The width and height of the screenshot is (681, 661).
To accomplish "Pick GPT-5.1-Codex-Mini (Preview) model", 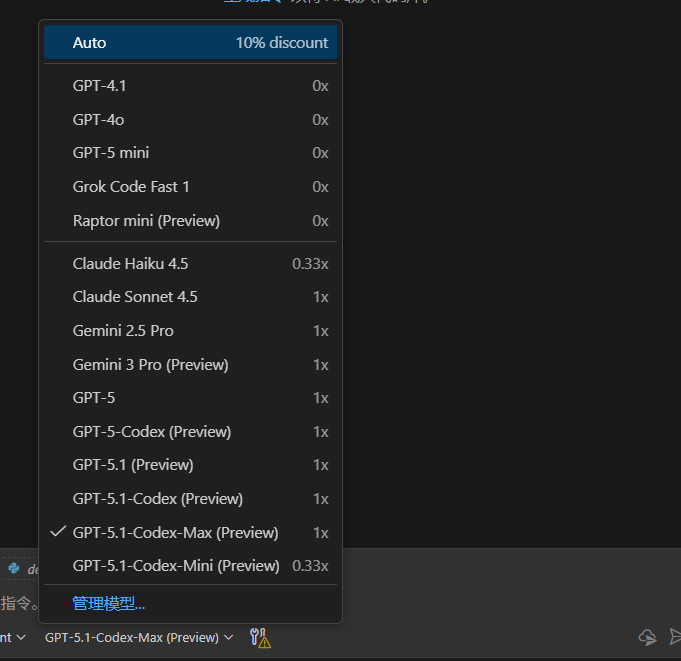I will pyautogui.click(x=190, y=566).
